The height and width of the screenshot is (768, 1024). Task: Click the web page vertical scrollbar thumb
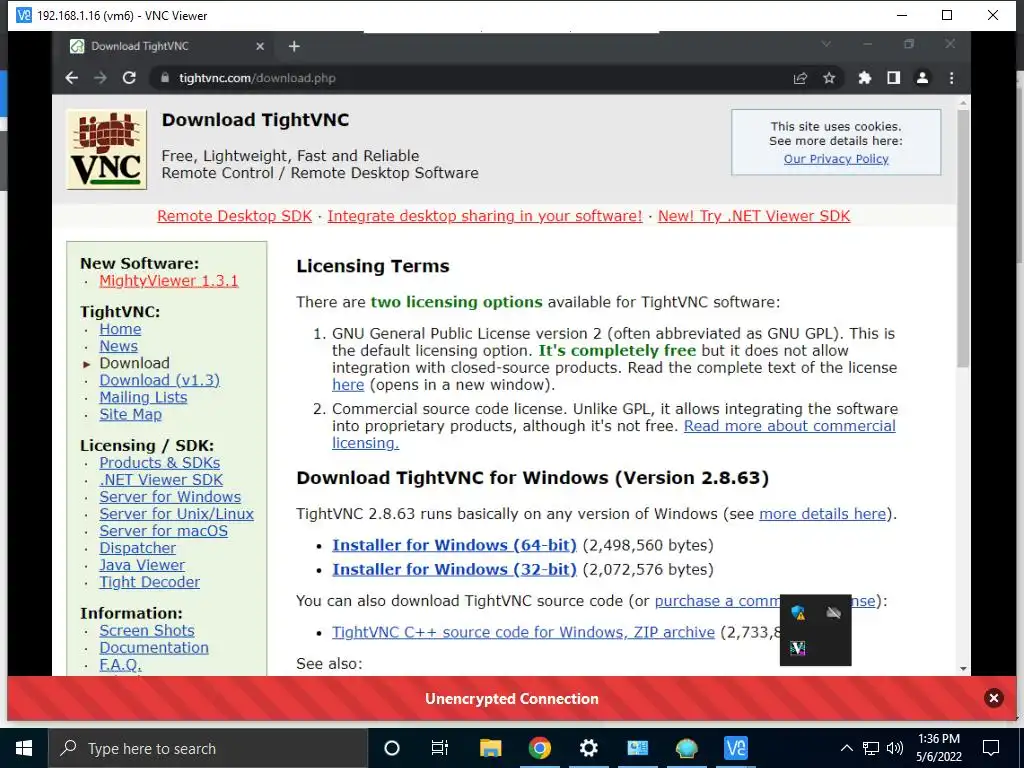tap(963, 238)
